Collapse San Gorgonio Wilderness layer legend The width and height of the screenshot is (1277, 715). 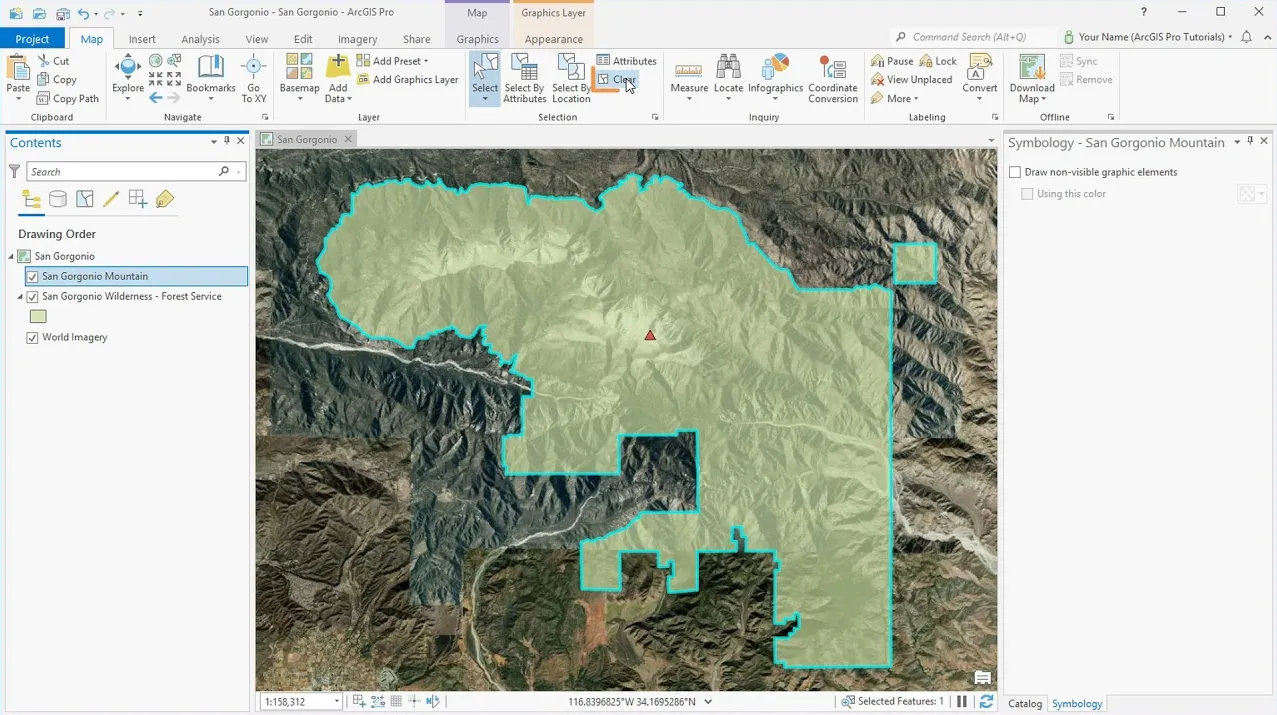[20, 297]
